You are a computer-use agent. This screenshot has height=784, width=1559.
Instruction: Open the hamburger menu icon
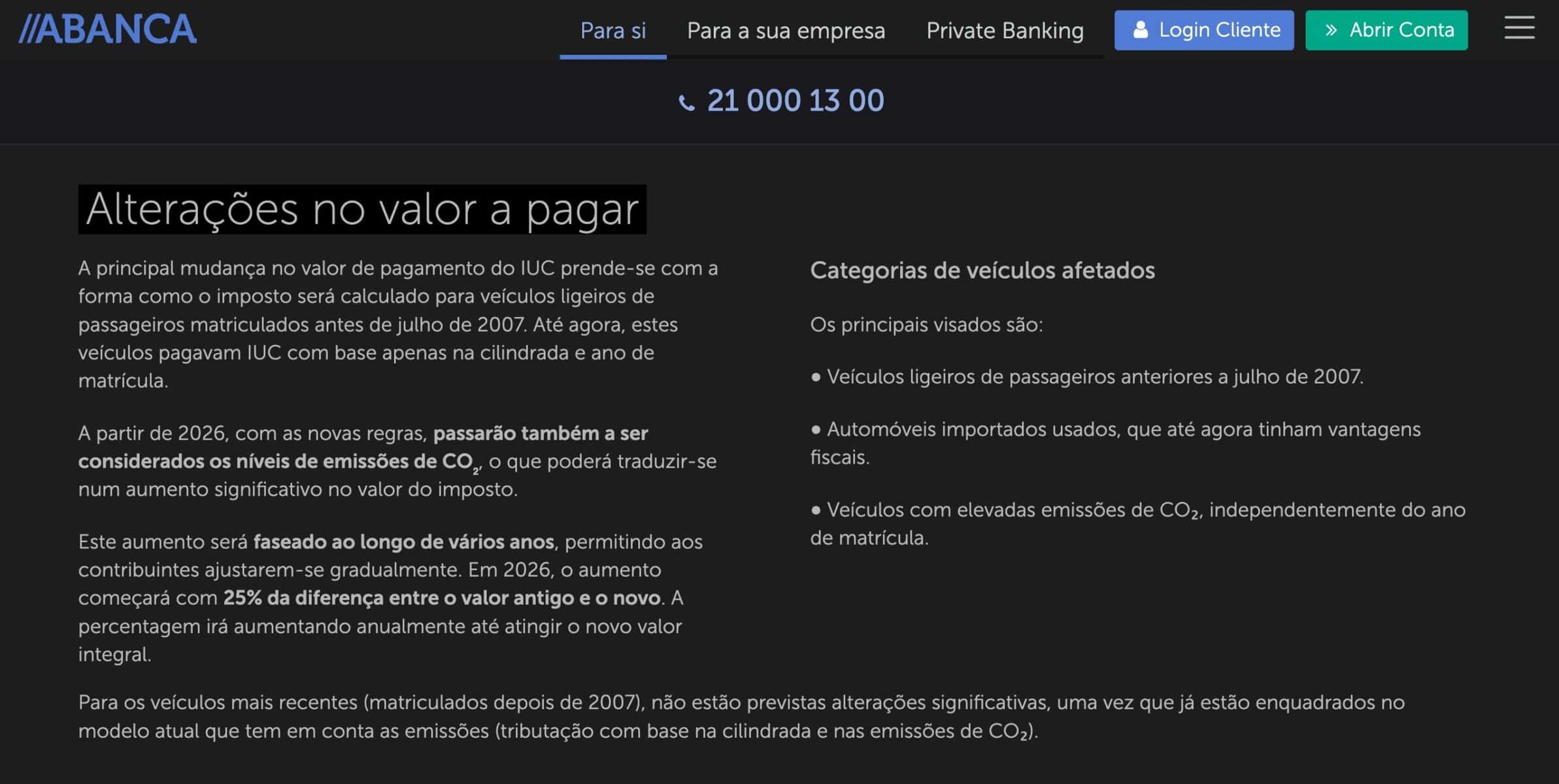click(x=1518, y=29)
